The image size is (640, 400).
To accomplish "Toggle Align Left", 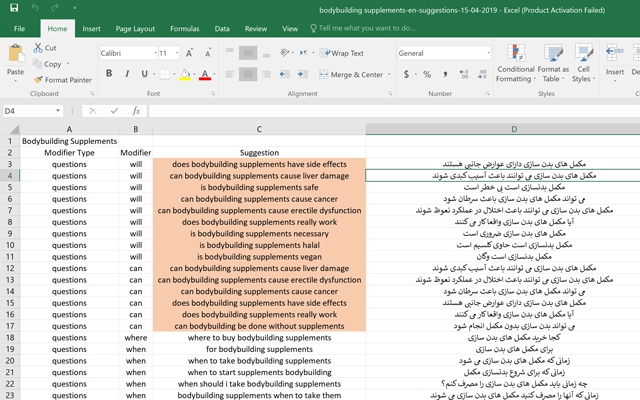I will point(230,74).
